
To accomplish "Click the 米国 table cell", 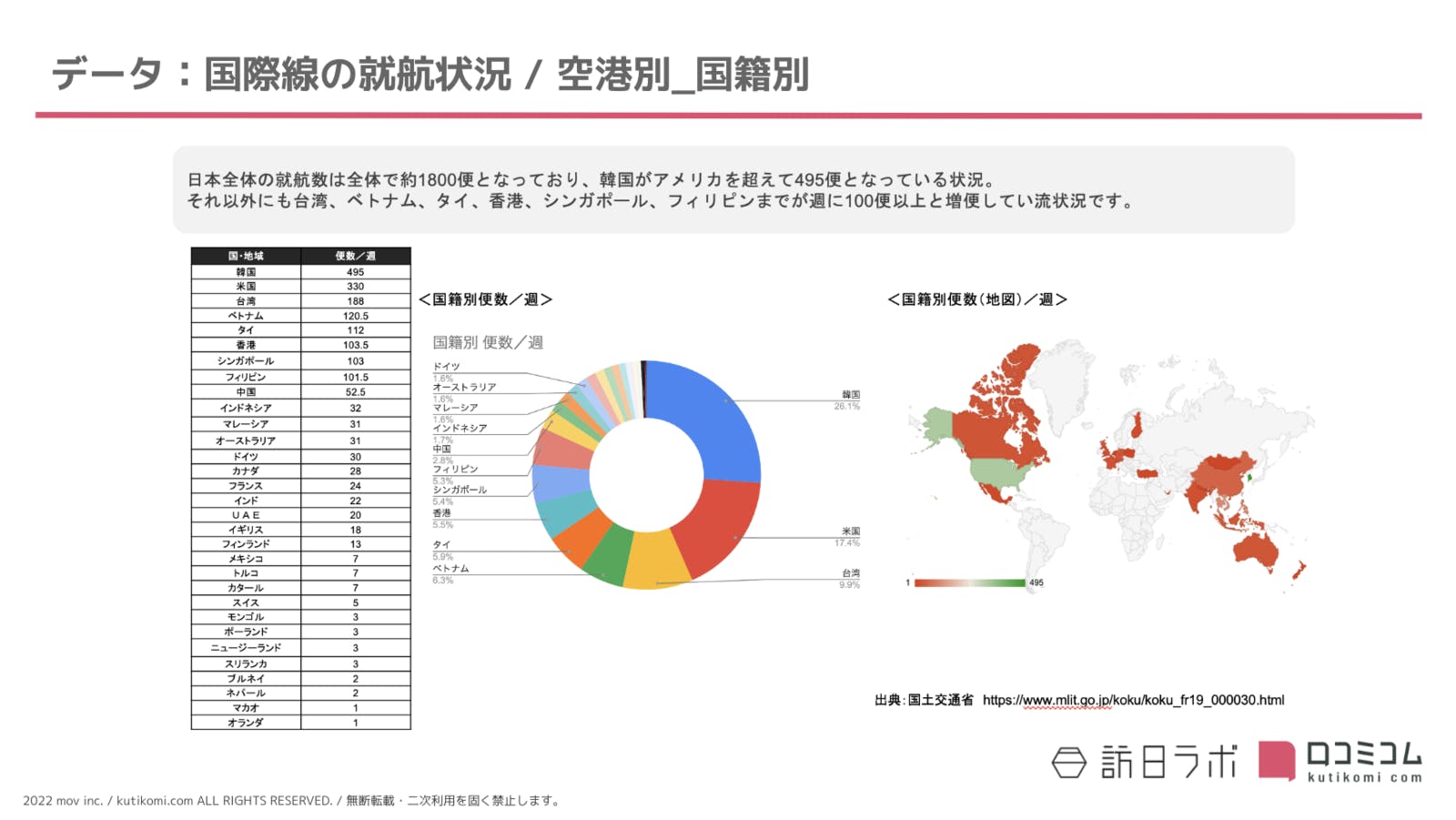I will (x=246, y=287).
